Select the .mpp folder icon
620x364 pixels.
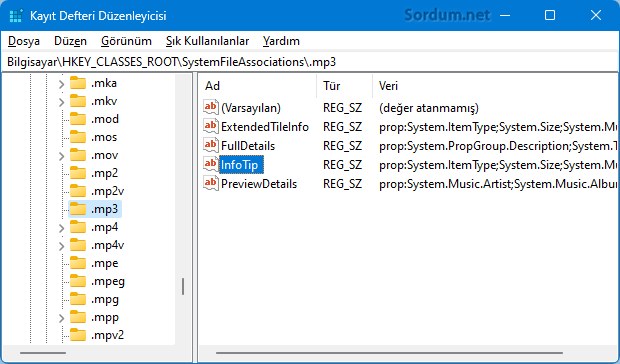click(x=78, y=317)
